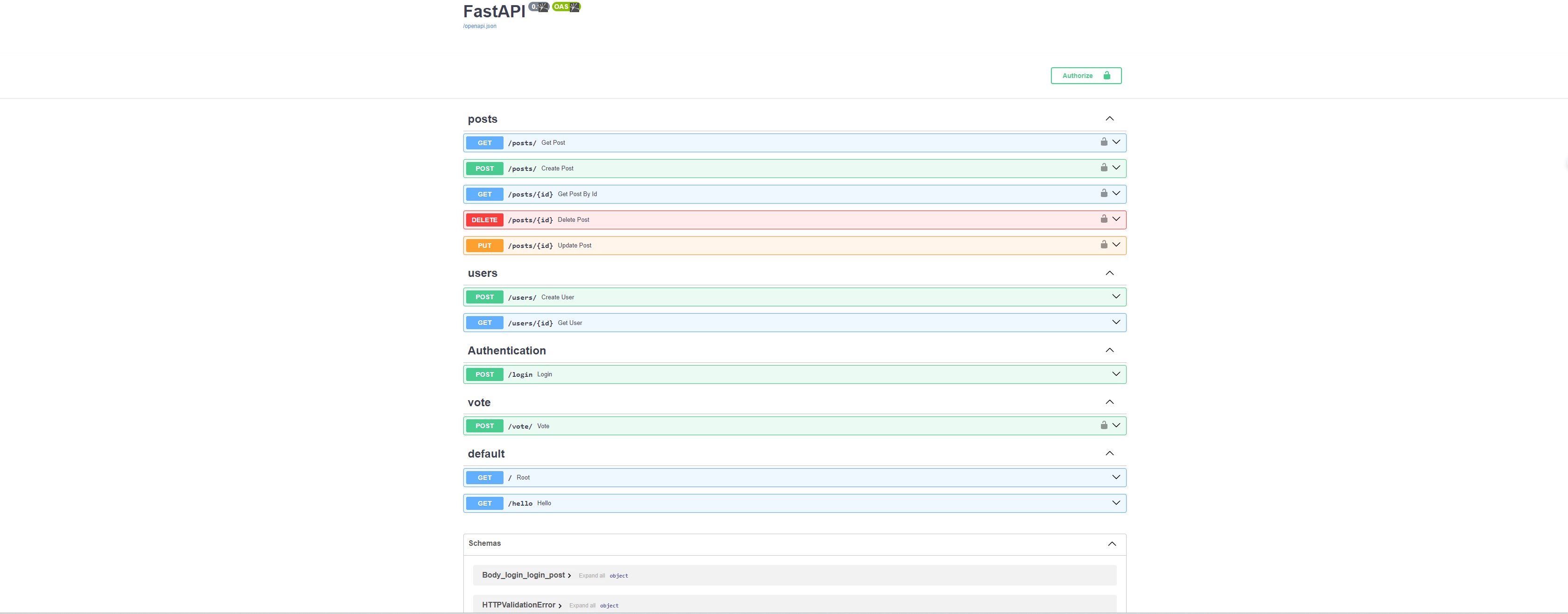Click GET badge of /posts/ Get Post
The width and height of the screenshot is (1568, 614).
(x=484, y=143)
